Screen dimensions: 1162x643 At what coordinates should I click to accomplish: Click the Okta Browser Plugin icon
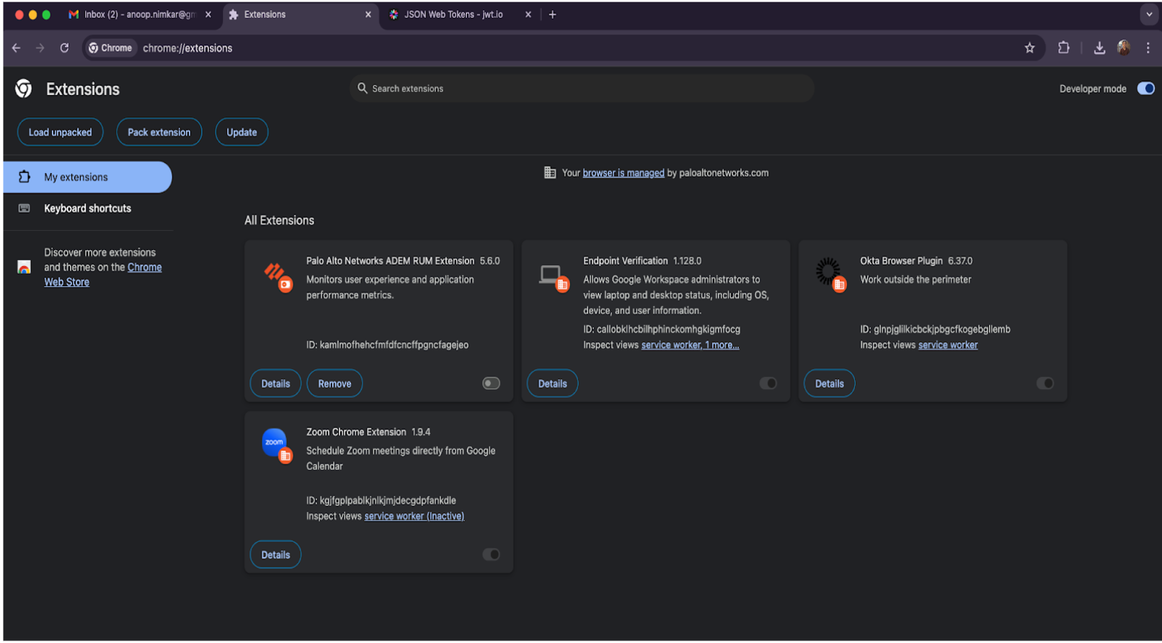click(829, 273)
